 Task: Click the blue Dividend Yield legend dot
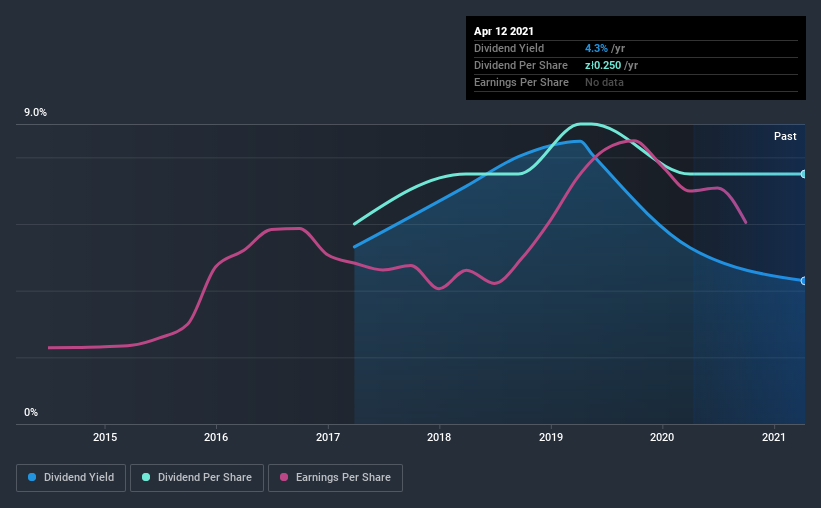(x=32, y=477)
